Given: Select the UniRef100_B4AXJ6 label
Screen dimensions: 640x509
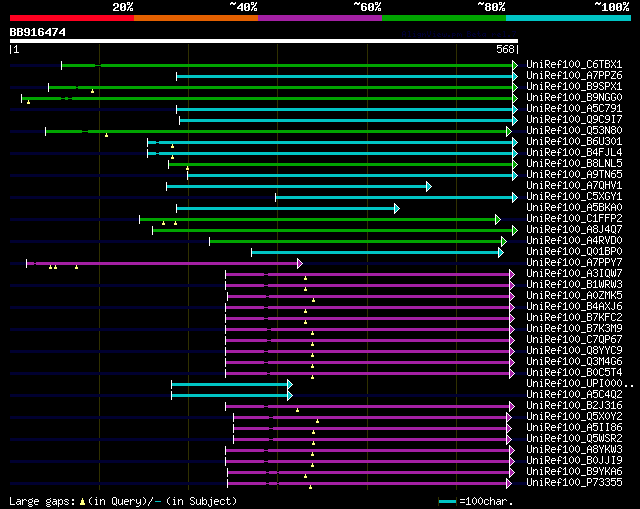Looking at the screenshot, I should click(574, 307).
